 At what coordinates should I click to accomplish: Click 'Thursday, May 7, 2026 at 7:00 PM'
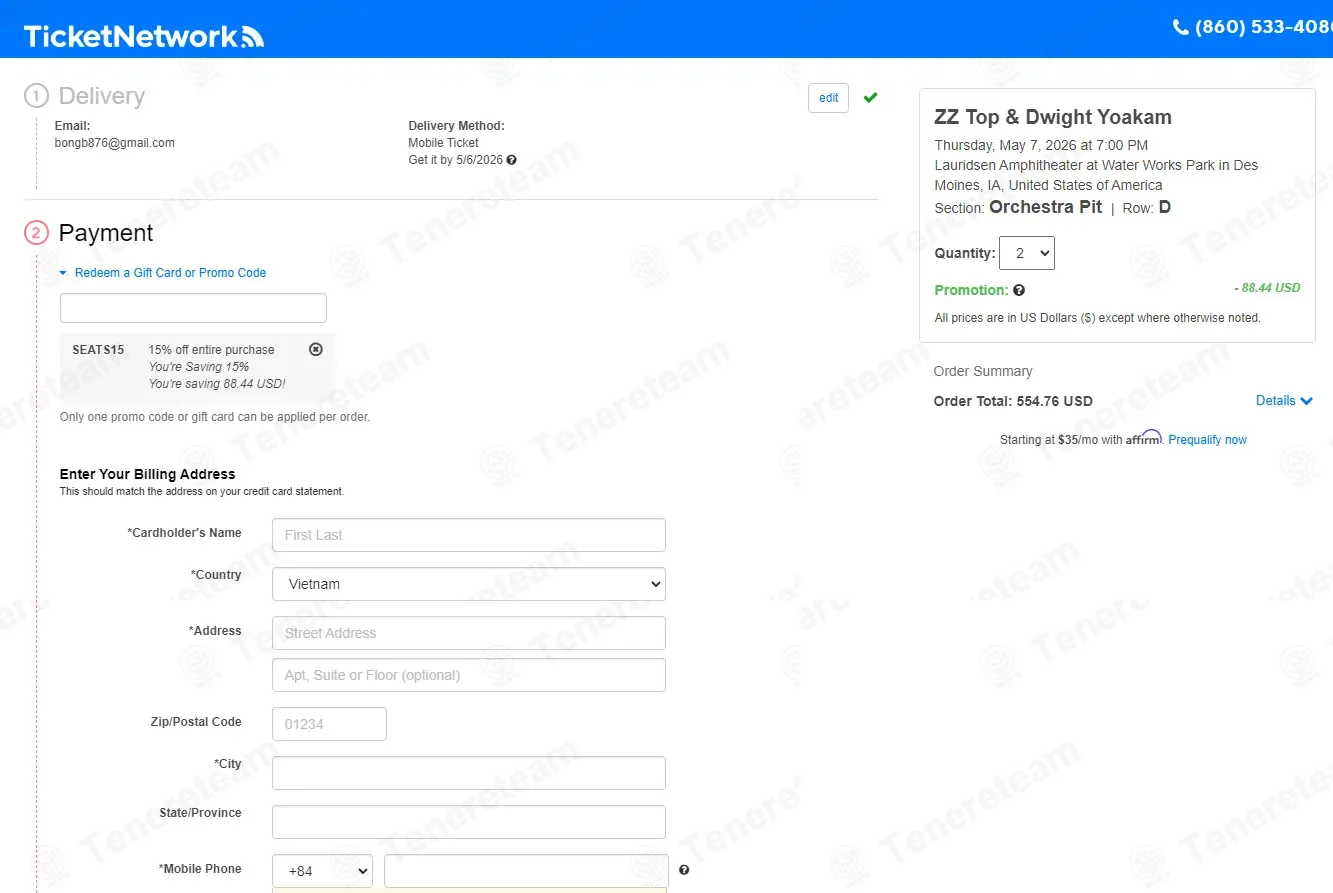point(1041,145)
